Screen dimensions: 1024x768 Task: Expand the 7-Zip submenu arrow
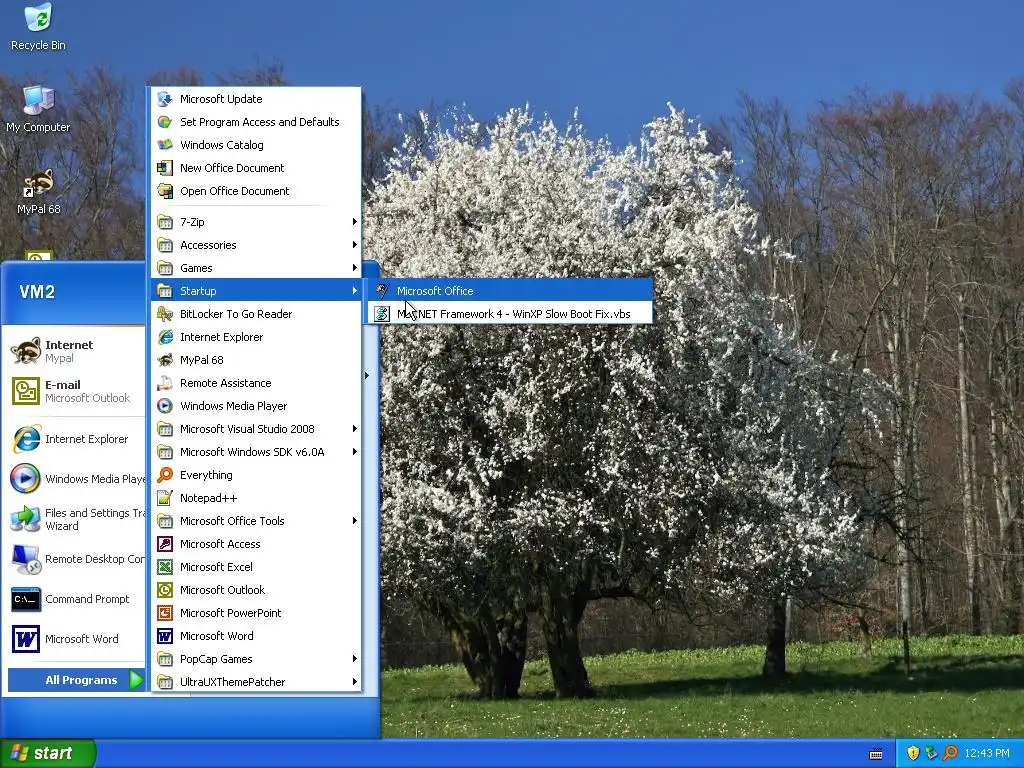pyautogui.click(x=355, y=222)
